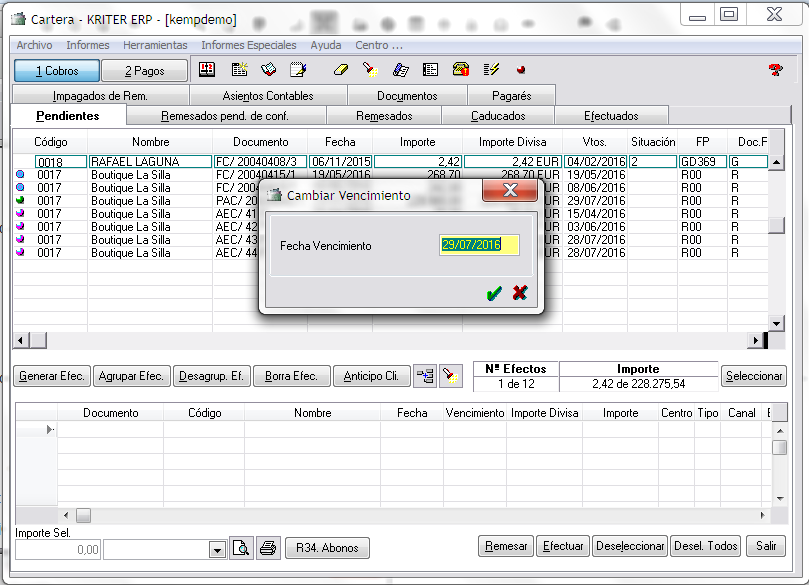Open print preview with the magnifier page icon

pos(241,548)
